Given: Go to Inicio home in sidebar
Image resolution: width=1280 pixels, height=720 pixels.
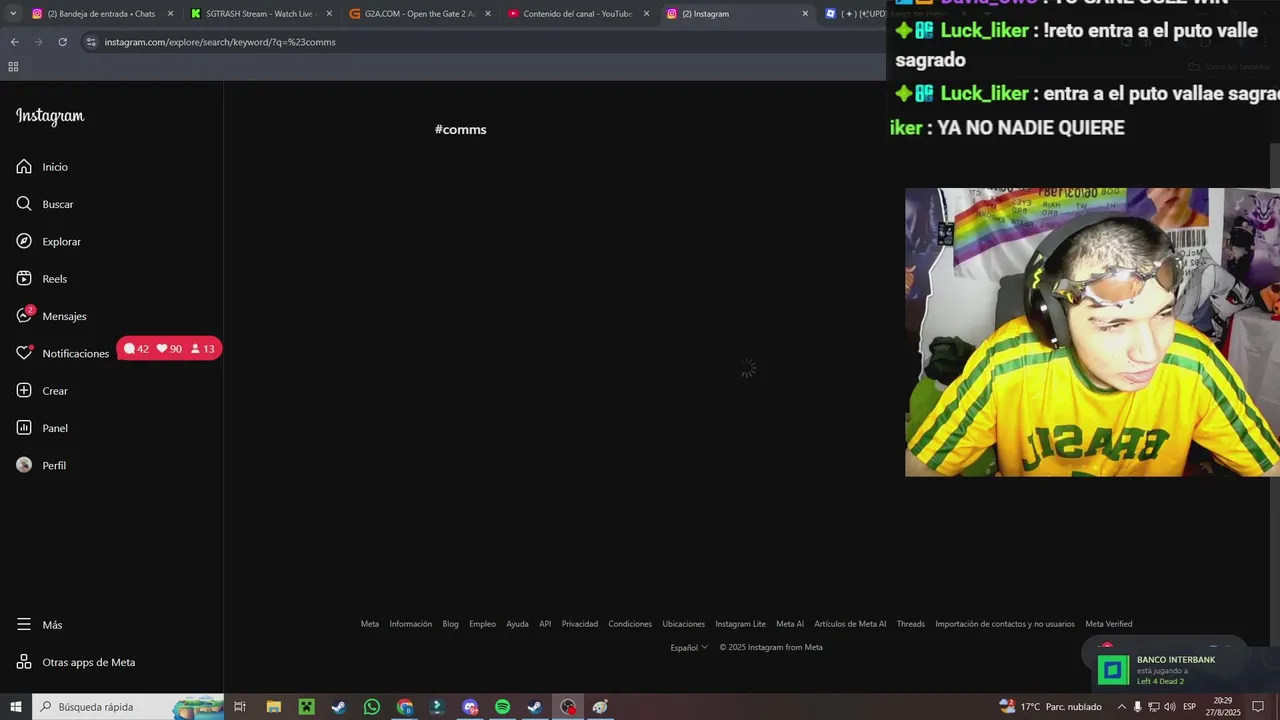Looking at the screenshot, I should (42, 167).
